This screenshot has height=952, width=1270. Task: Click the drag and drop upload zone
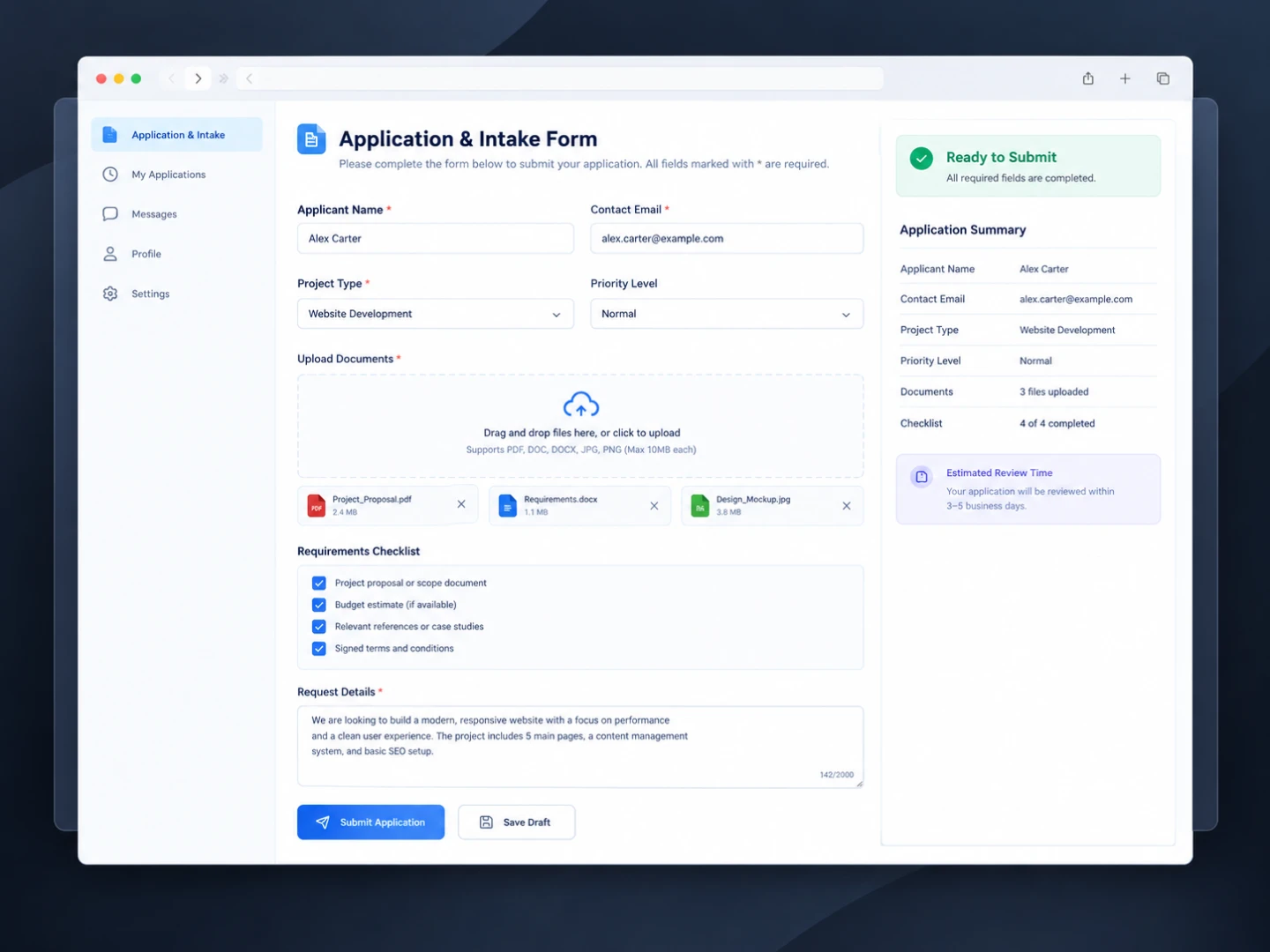tap(580, 427)
